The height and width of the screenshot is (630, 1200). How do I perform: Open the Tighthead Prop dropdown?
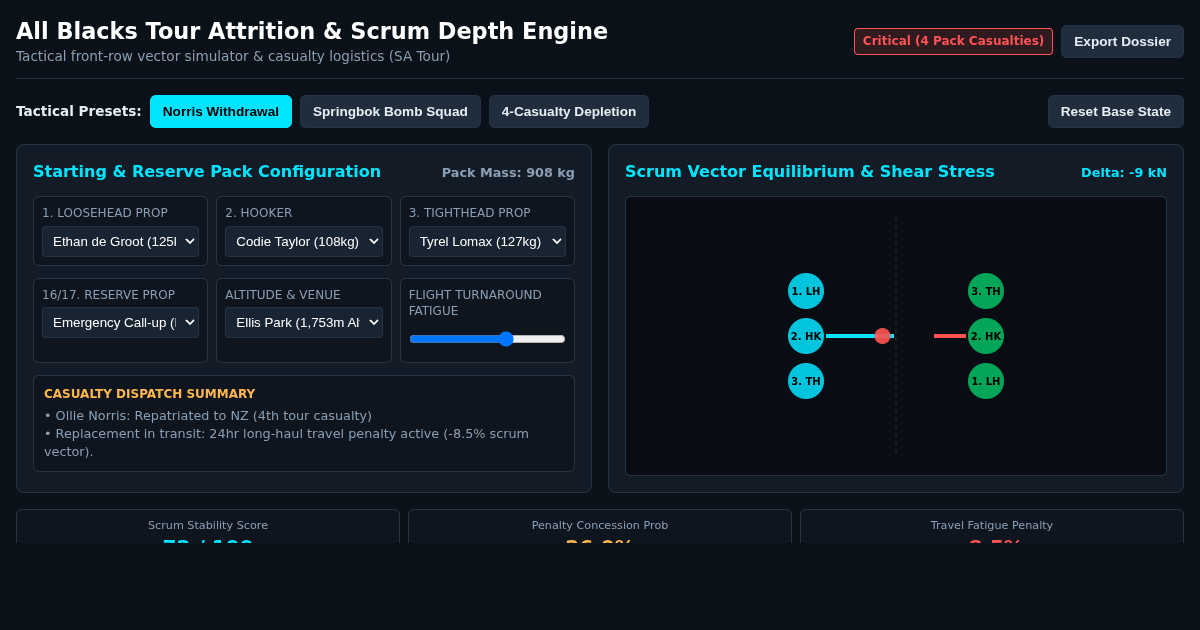tap(487, 241)
